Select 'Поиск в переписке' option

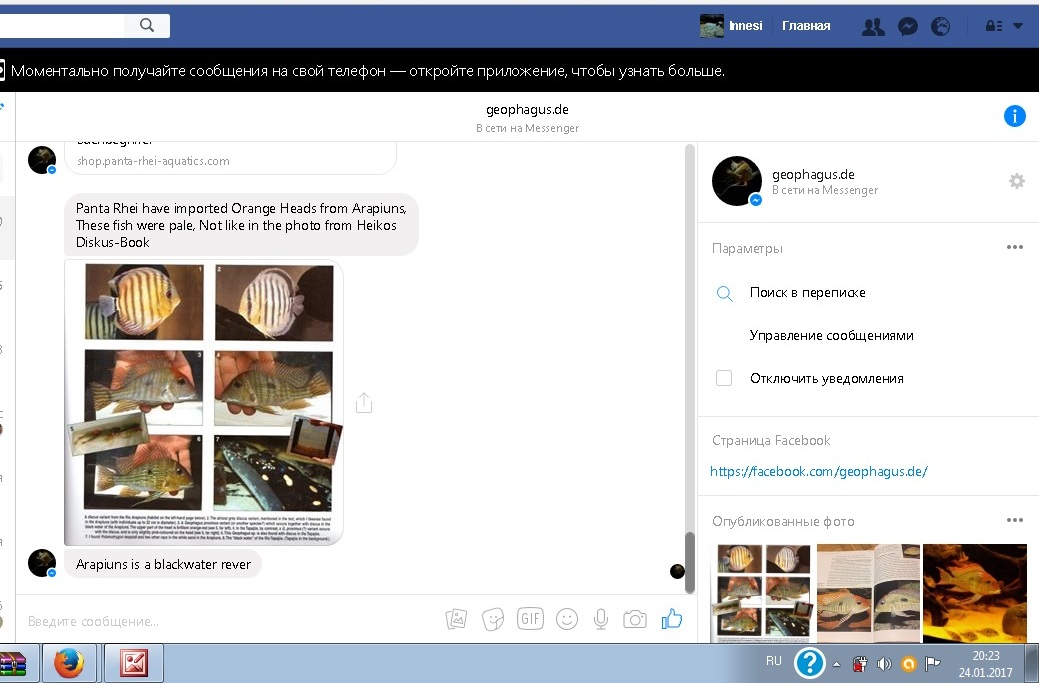pos(807,293)
